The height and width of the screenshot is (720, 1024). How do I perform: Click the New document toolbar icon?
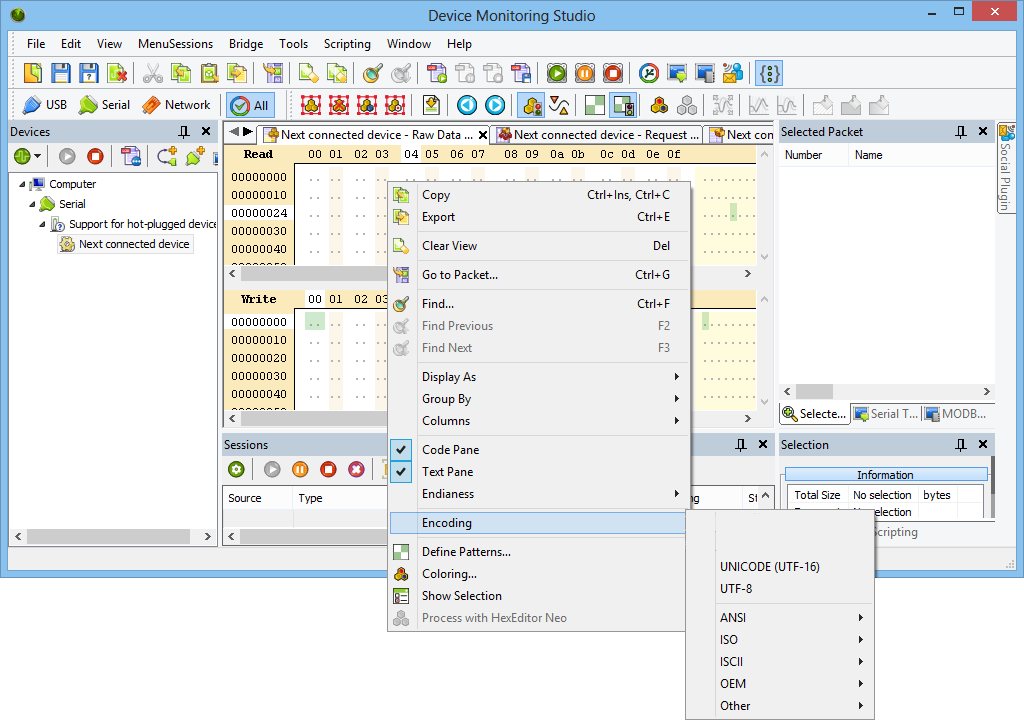(33, 73)
